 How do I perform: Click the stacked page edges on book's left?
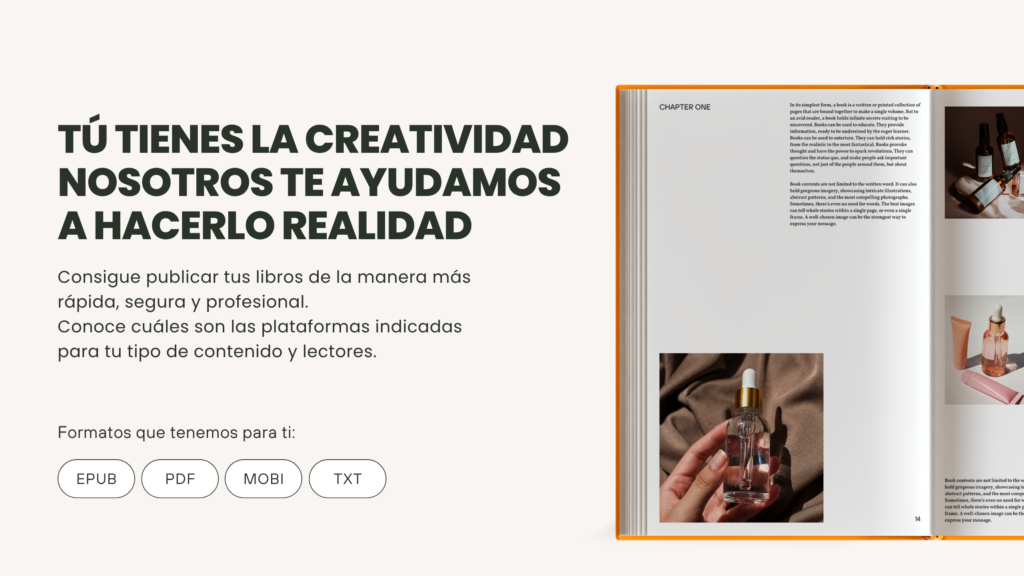632,310
